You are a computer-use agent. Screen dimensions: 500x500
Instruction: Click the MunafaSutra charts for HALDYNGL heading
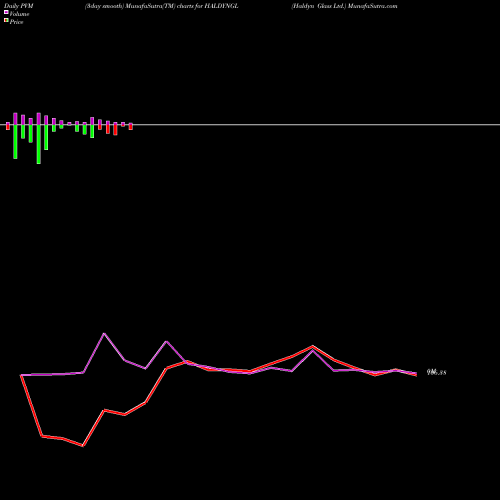[x=162, y=6]
